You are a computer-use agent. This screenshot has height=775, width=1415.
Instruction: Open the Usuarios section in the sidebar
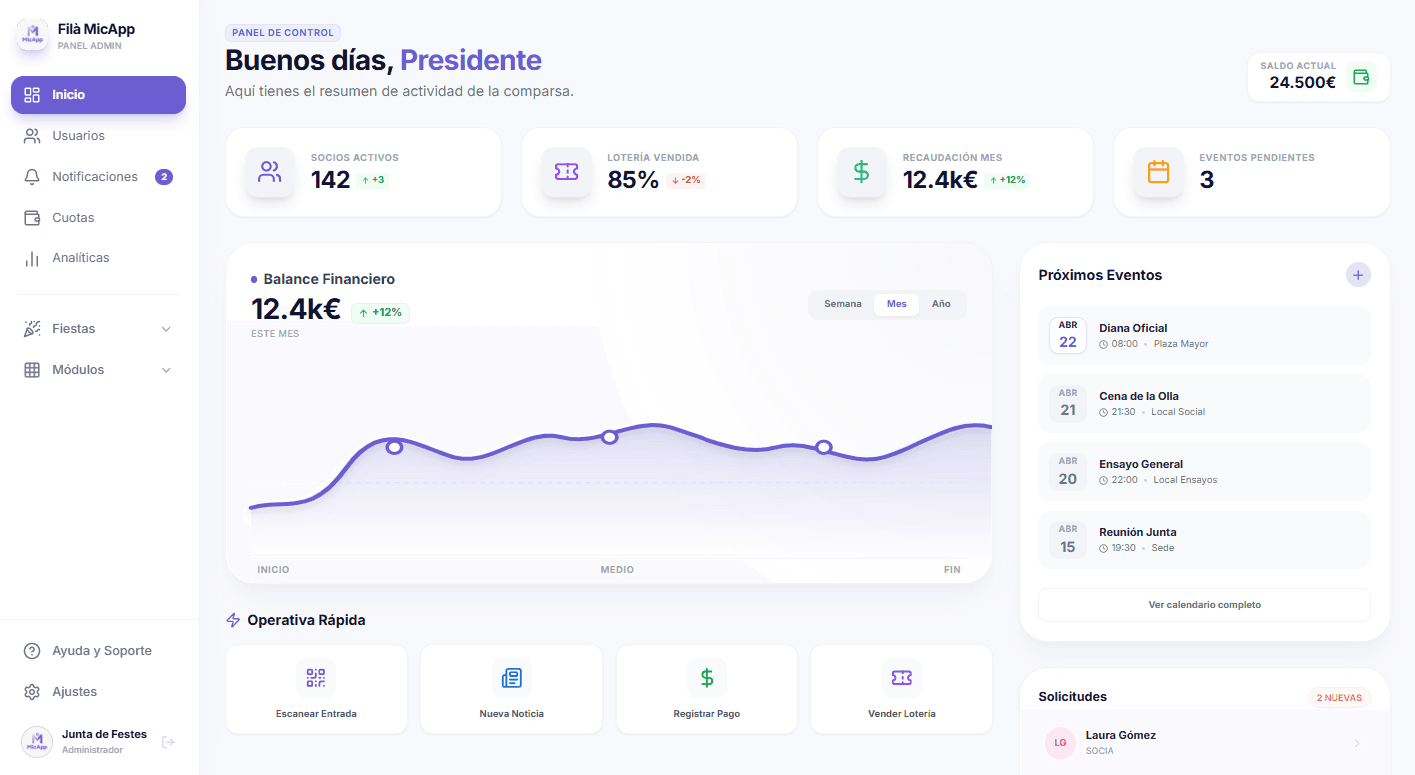(80, 135)
